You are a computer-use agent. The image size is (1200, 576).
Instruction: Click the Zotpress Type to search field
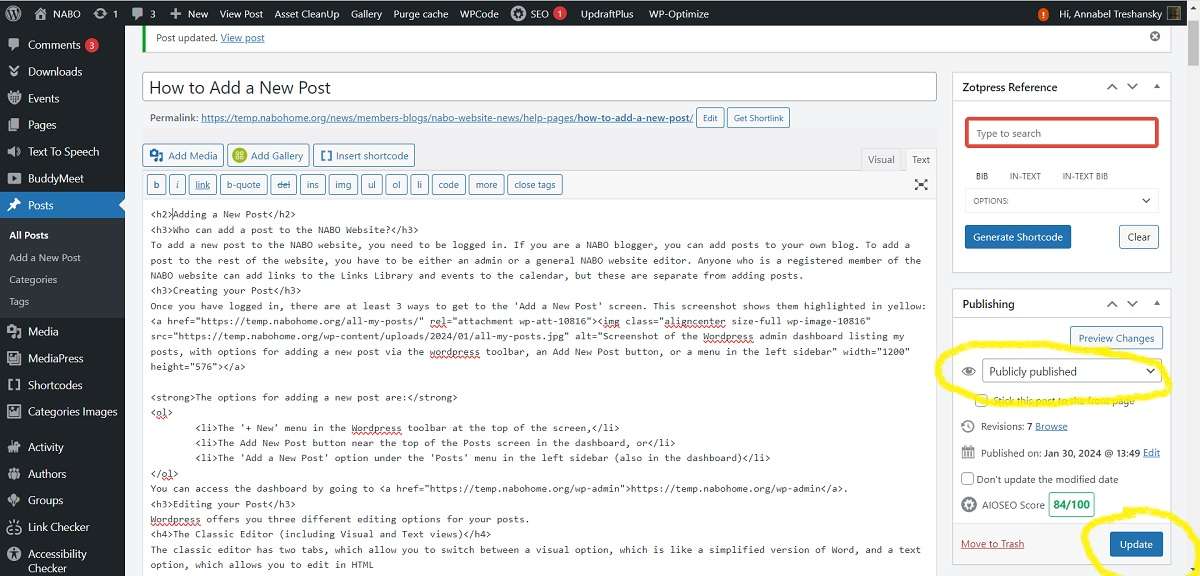tap(1061, 133)
